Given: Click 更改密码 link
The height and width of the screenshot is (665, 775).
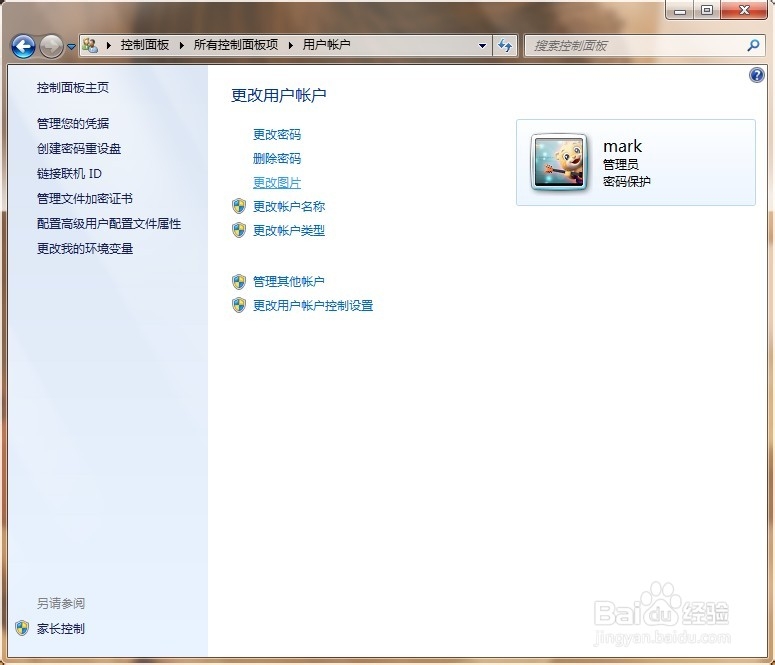Looking at the screenshot, I should (x=277, y=134).
